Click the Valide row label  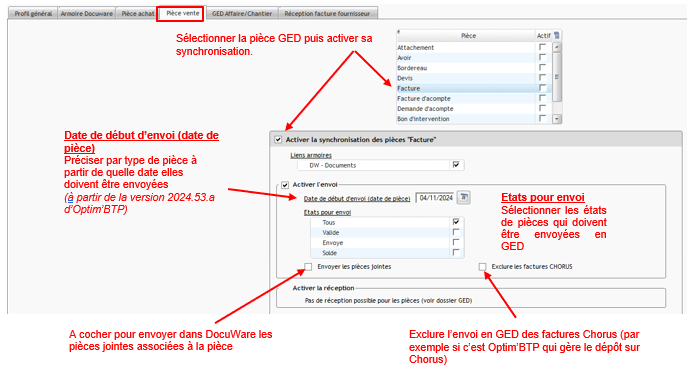[331, 232]
